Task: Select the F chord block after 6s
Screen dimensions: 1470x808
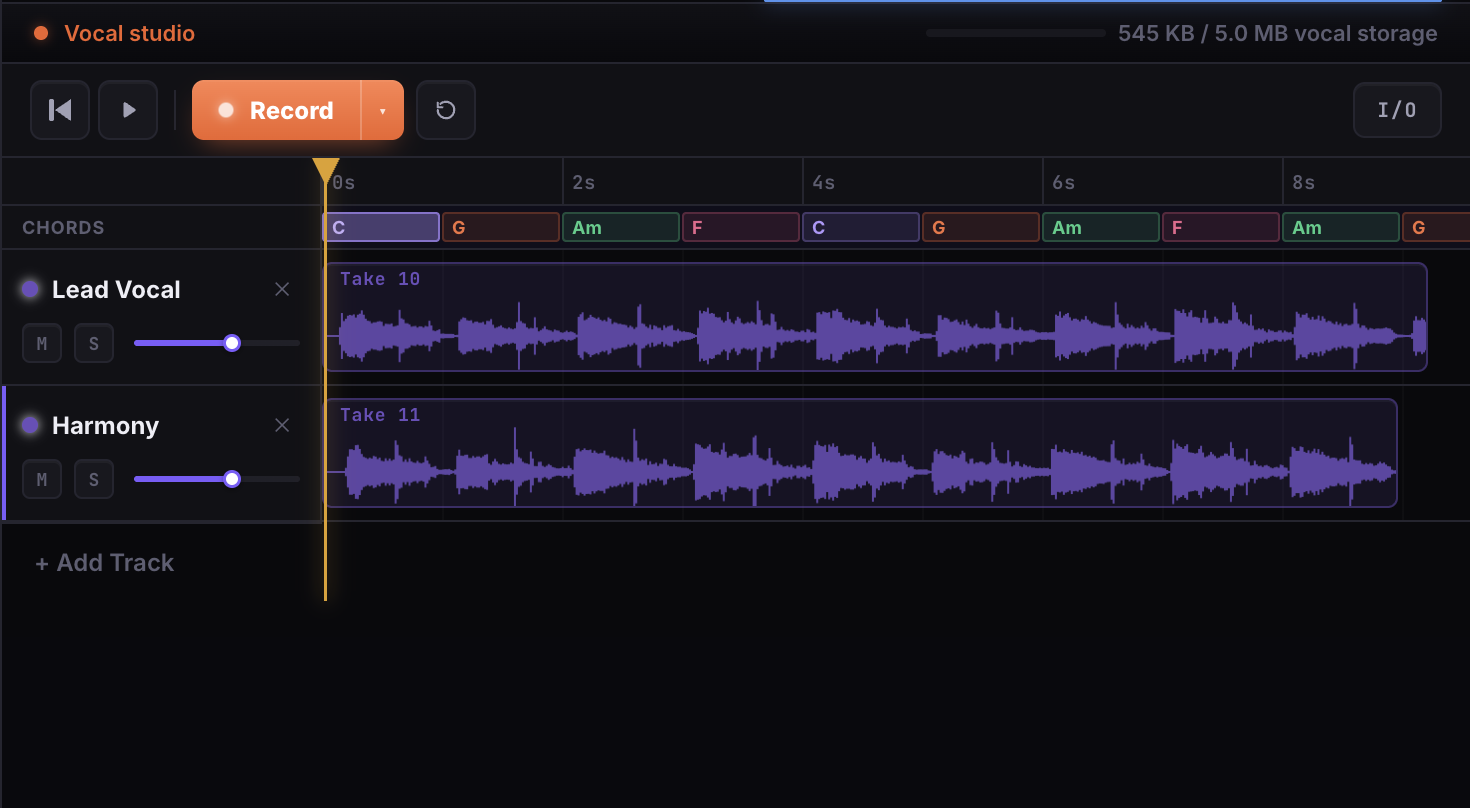Action: coord(1221,227)
